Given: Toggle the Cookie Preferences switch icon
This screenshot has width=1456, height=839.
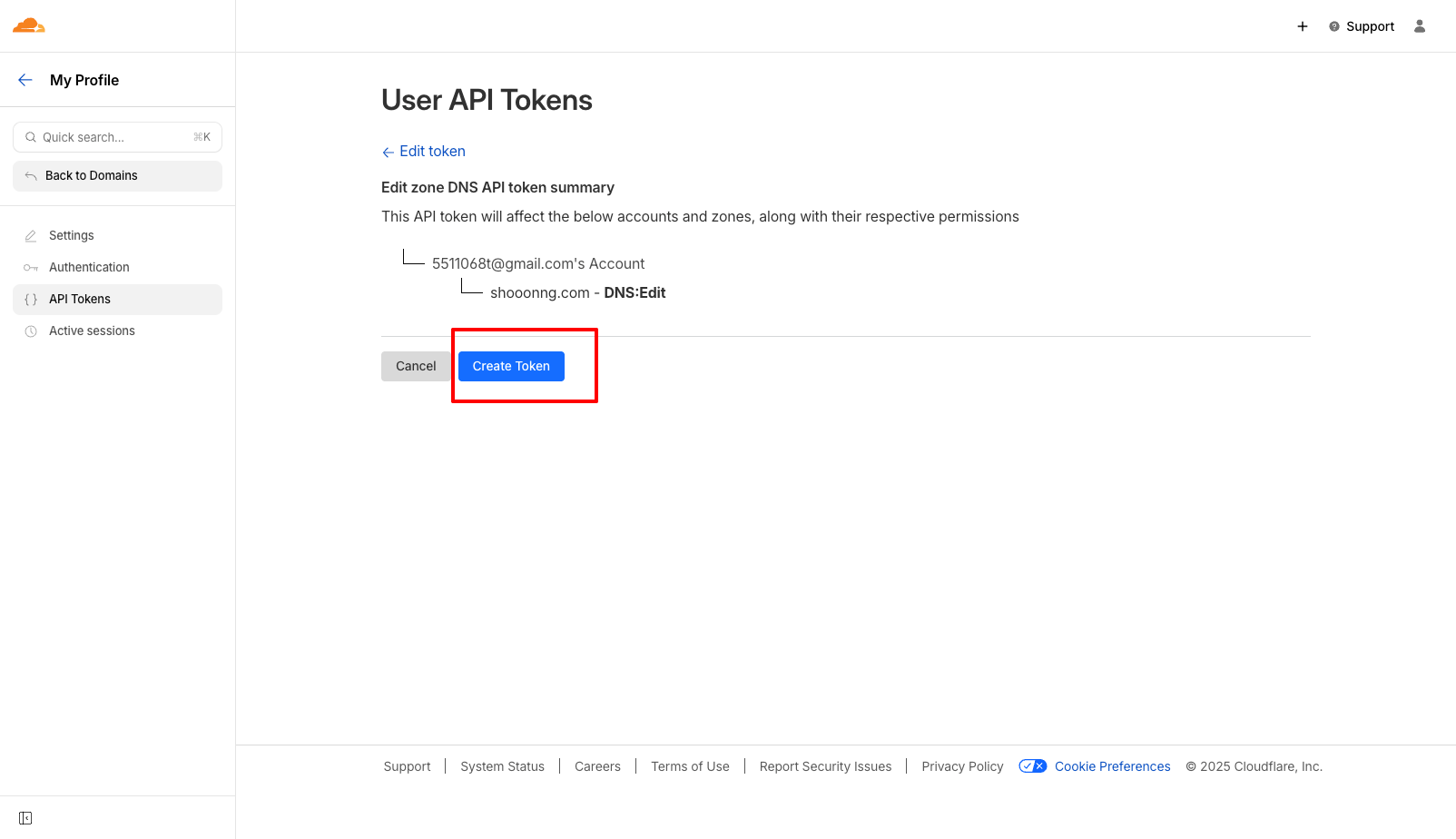Looking at the screenshot, I should tap(1033, 766).
